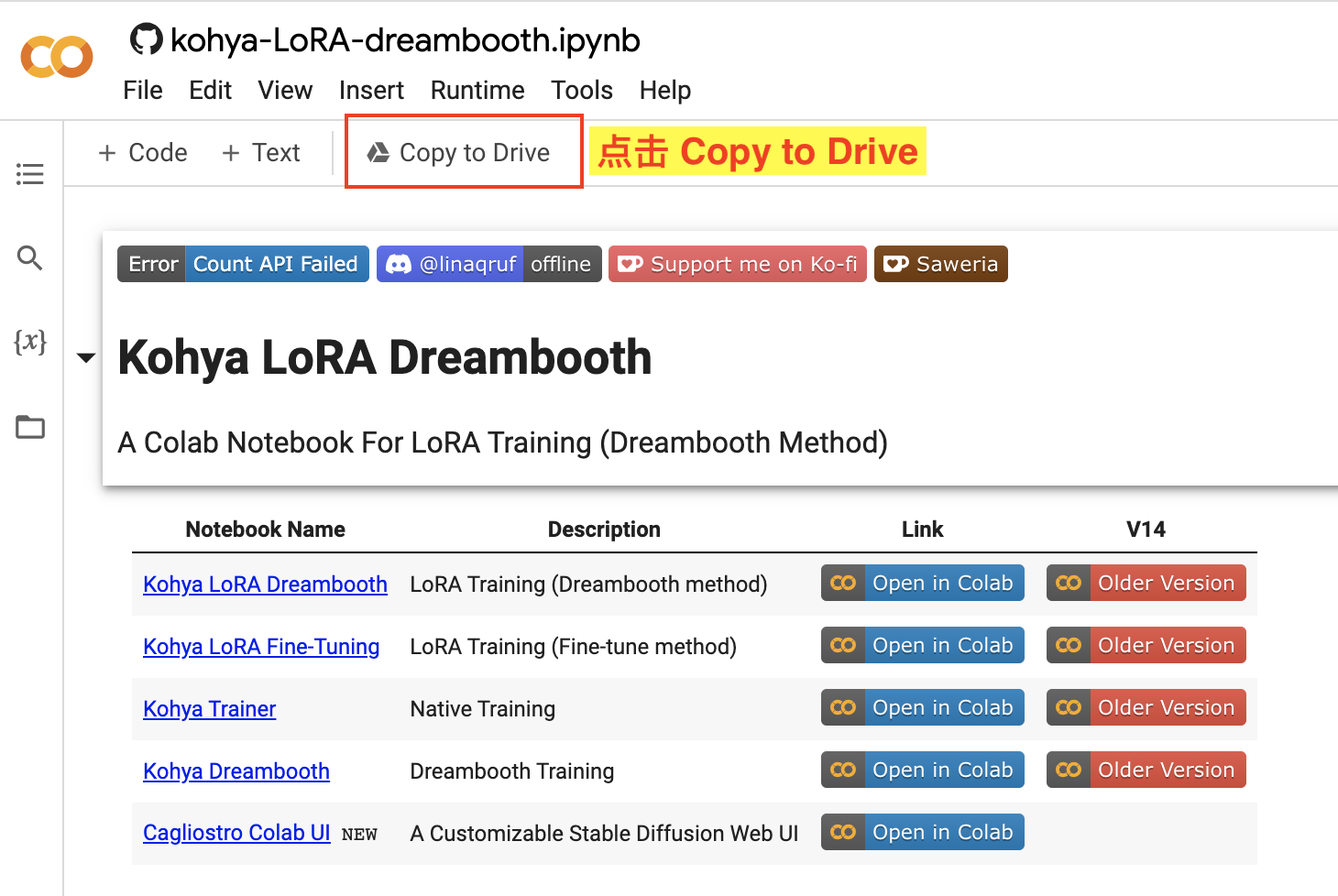This screenshot has width=1338, height=896.
Task: Open the Tools menu
Action: coord(581,90)
